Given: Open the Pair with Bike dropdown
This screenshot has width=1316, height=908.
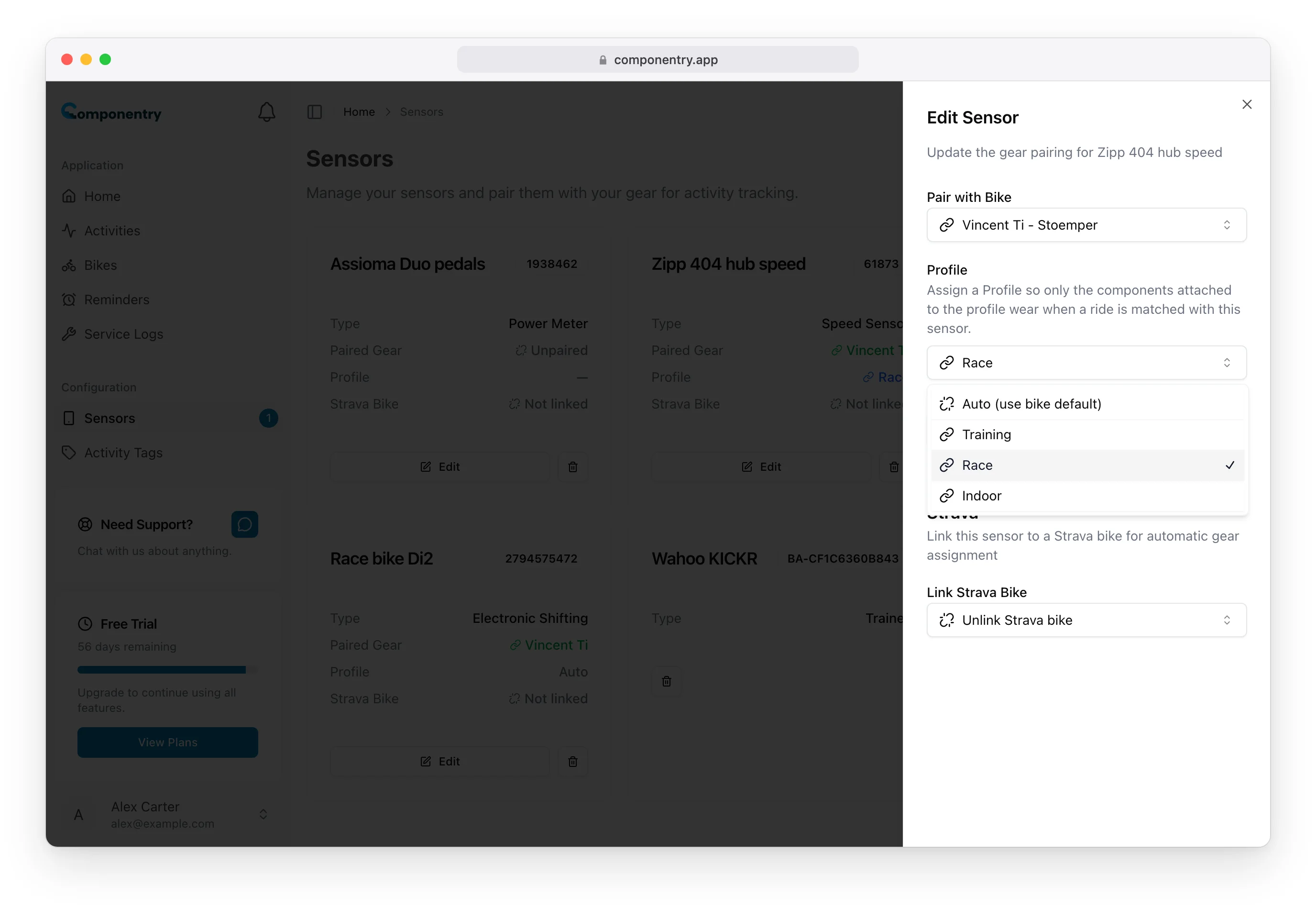Looking at the screenshot, I should 1086,225.
